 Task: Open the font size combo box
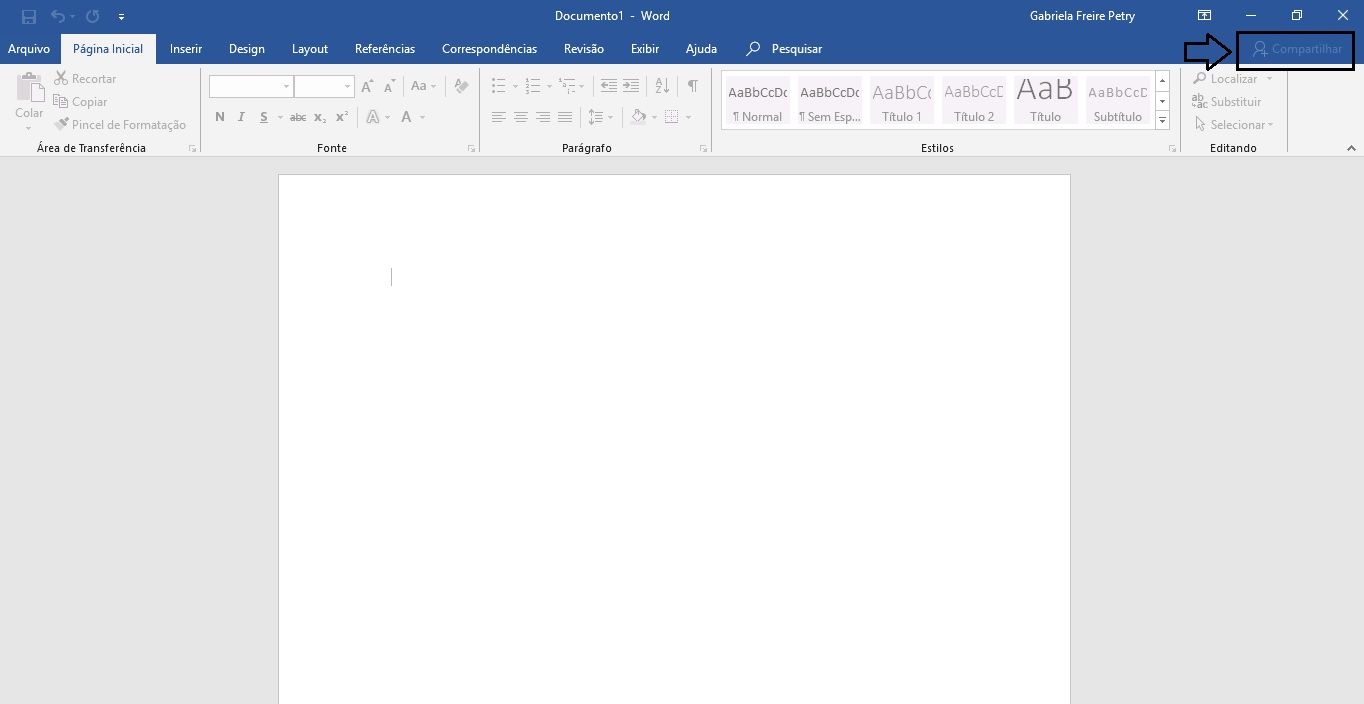point(324,86)
